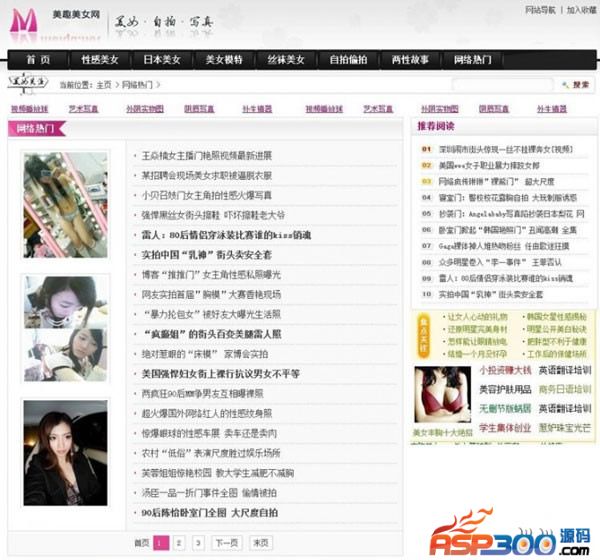
Task: Click the 小投资赚大钱 ad link
Action: point(505,370)
